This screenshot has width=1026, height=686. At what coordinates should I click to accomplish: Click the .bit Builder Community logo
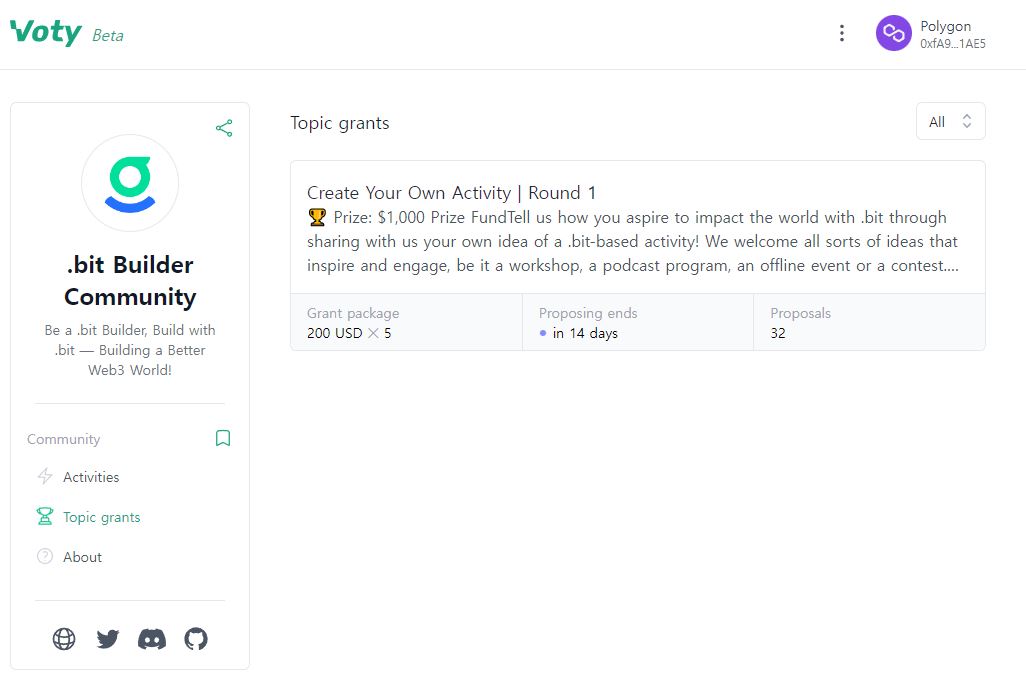(130, 183)
